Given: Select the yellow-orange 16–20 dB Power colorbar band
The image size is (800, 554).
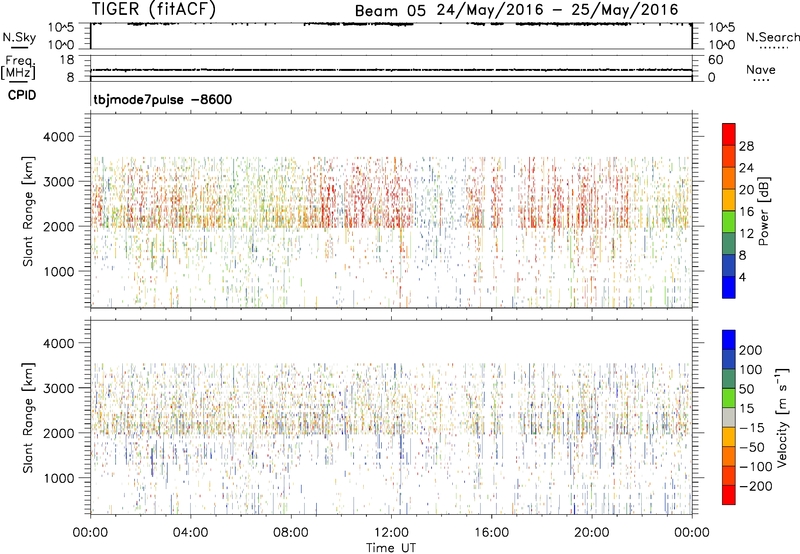Looking at the screenshot, I should [x=729, y=200].
